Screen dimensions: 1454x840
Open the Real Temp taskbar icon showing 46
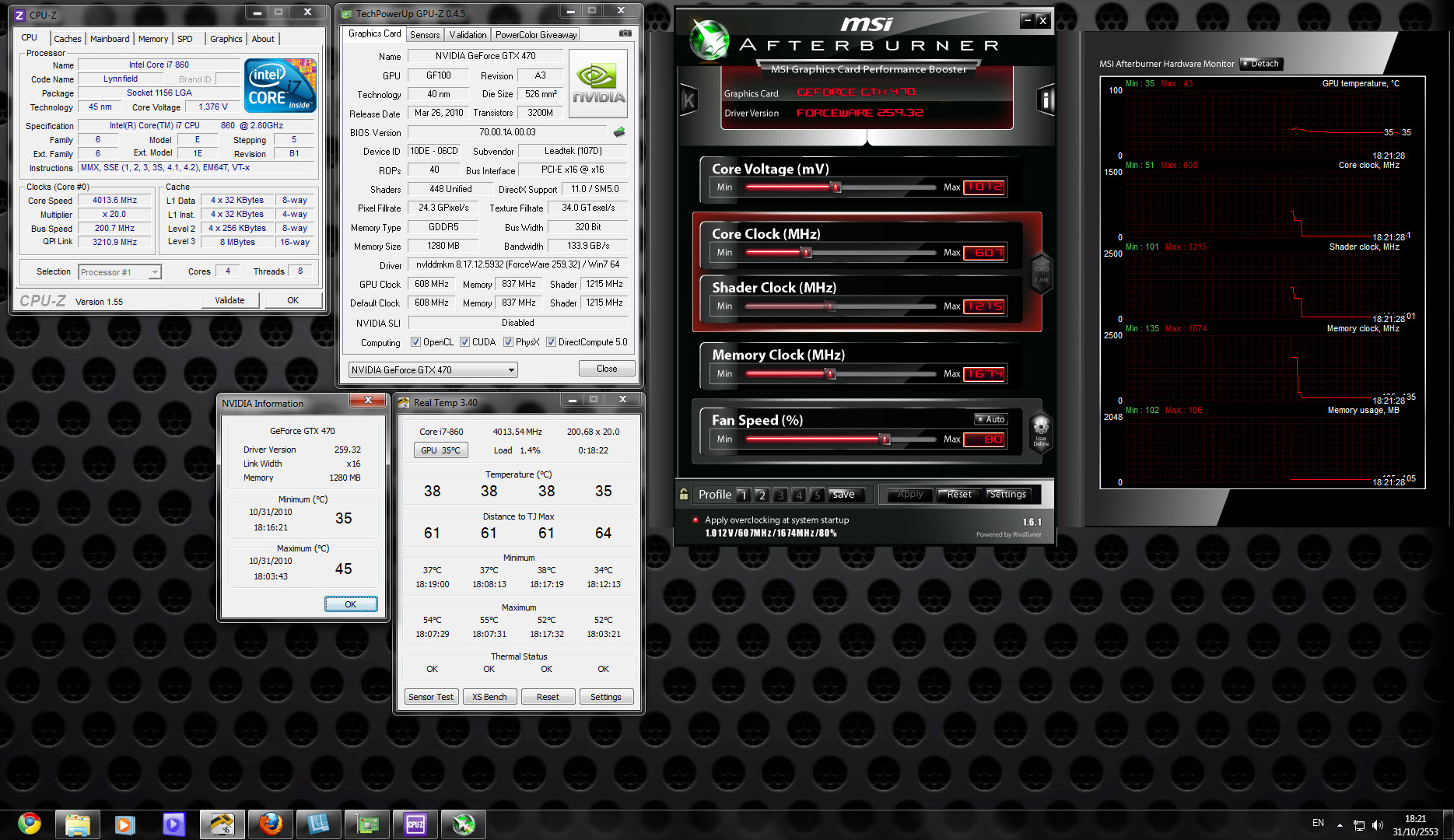click(222, 824)
